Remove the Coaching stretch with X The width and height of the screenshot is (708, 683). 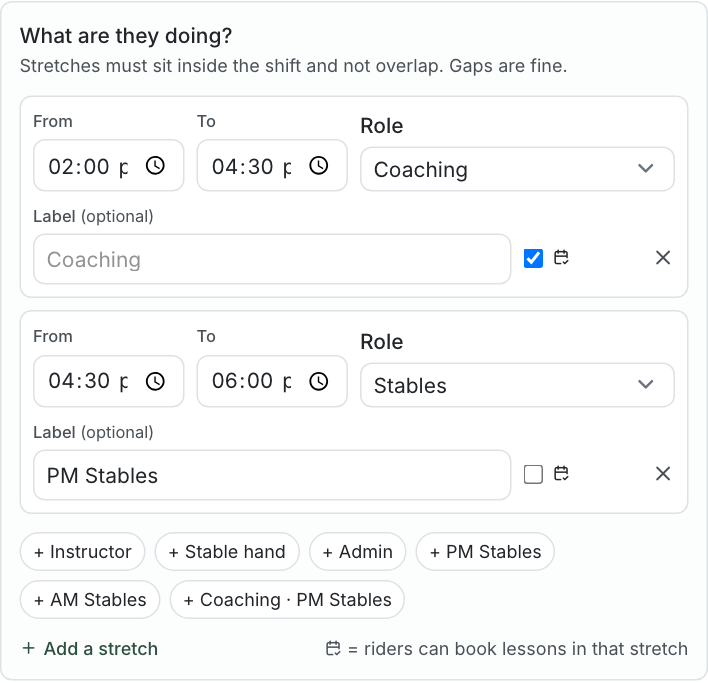[x=663, y=258]
